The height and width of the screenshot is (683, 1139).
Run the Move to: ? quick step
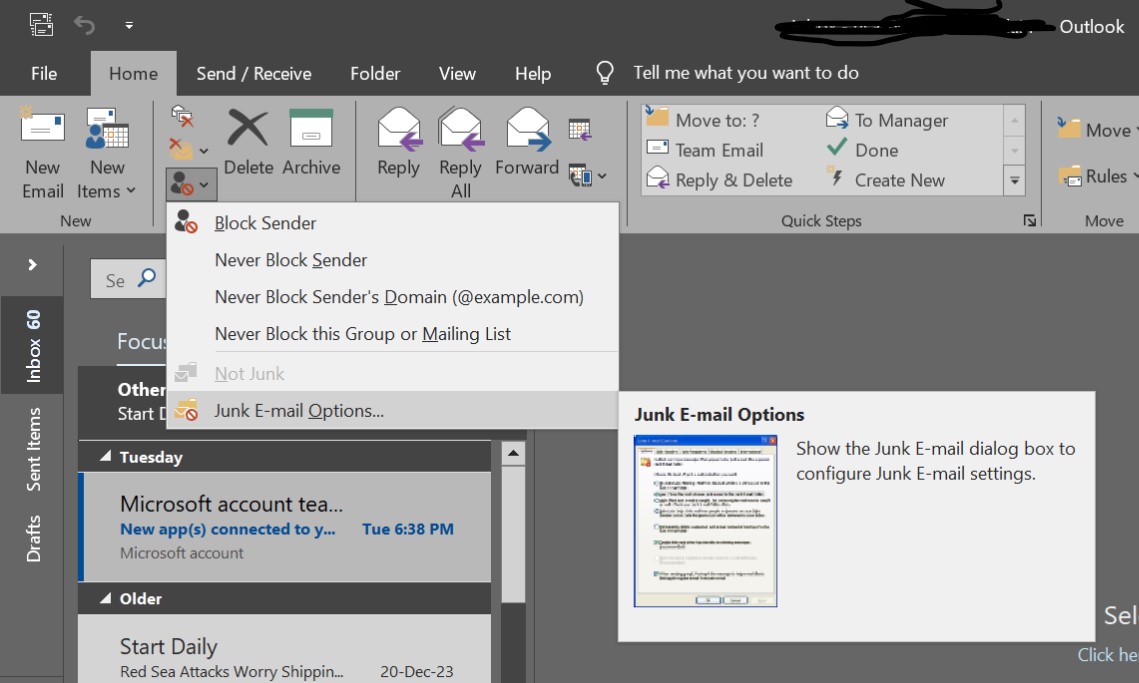[703, 119]
